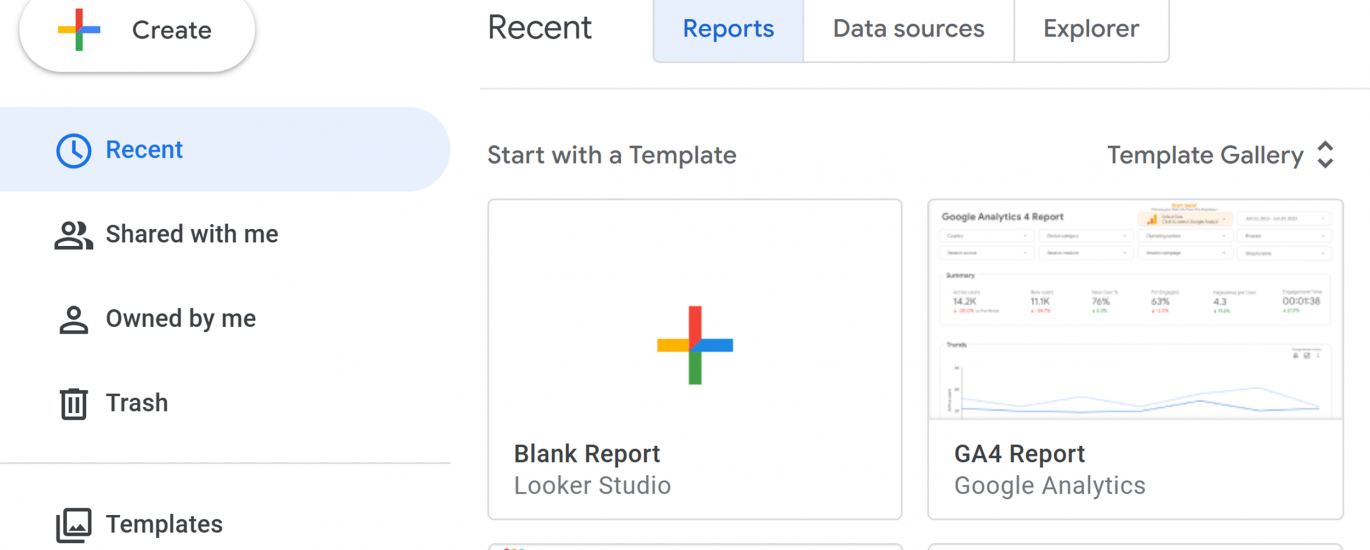Image resolution: width=1370 pixels, height=550 pixels.
Task: Switch to the Reports tab
Action: [x=728, y=29]
